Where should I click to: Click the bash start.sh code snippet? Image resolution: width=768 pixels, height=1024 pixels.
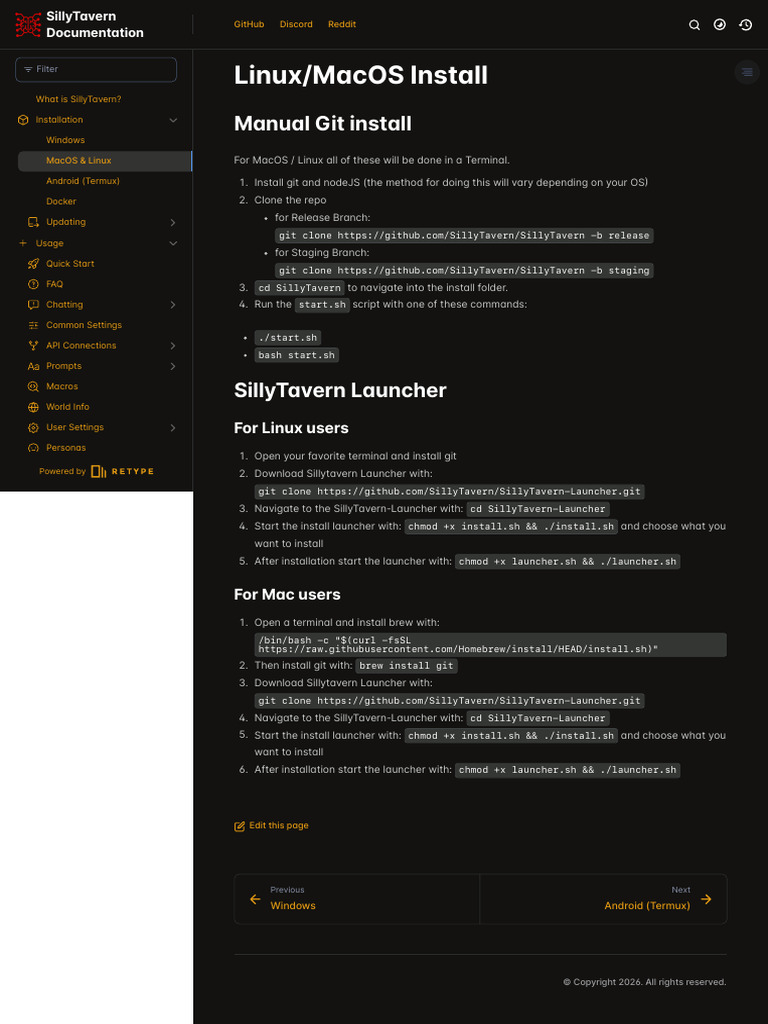[296, 355]
